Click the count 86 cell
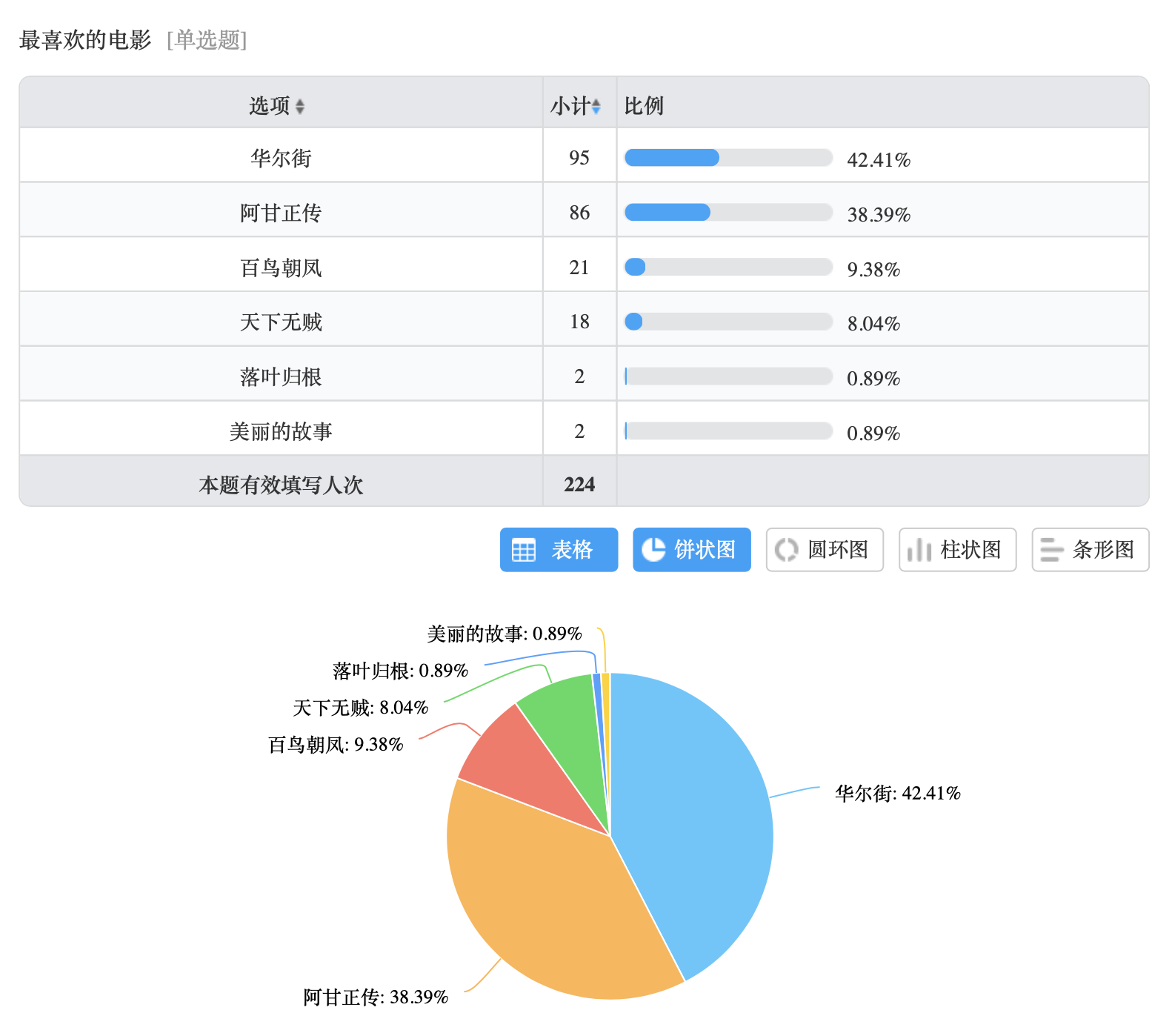Image resolution: width=1172 pixels, height=1036 pixels. point(579,210)
